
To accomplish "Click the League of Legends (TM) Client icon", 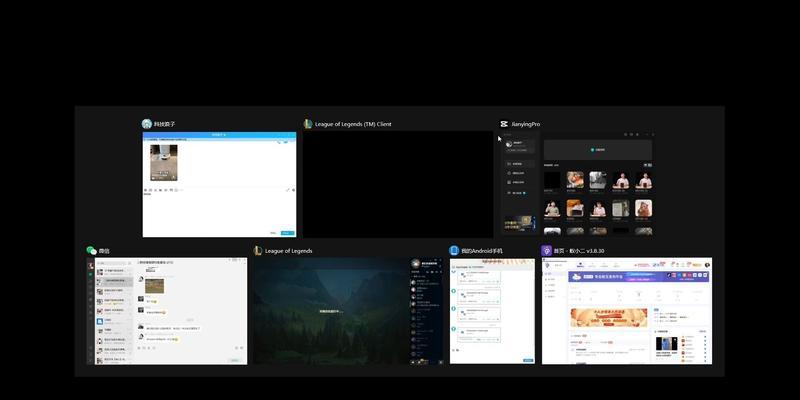I will 308,124.
